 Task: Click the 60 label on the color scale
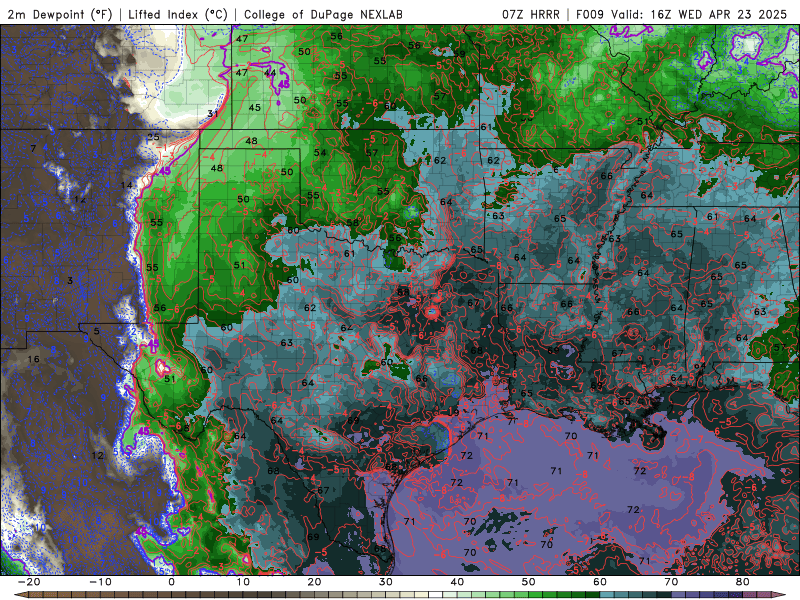tap(600, 582)
